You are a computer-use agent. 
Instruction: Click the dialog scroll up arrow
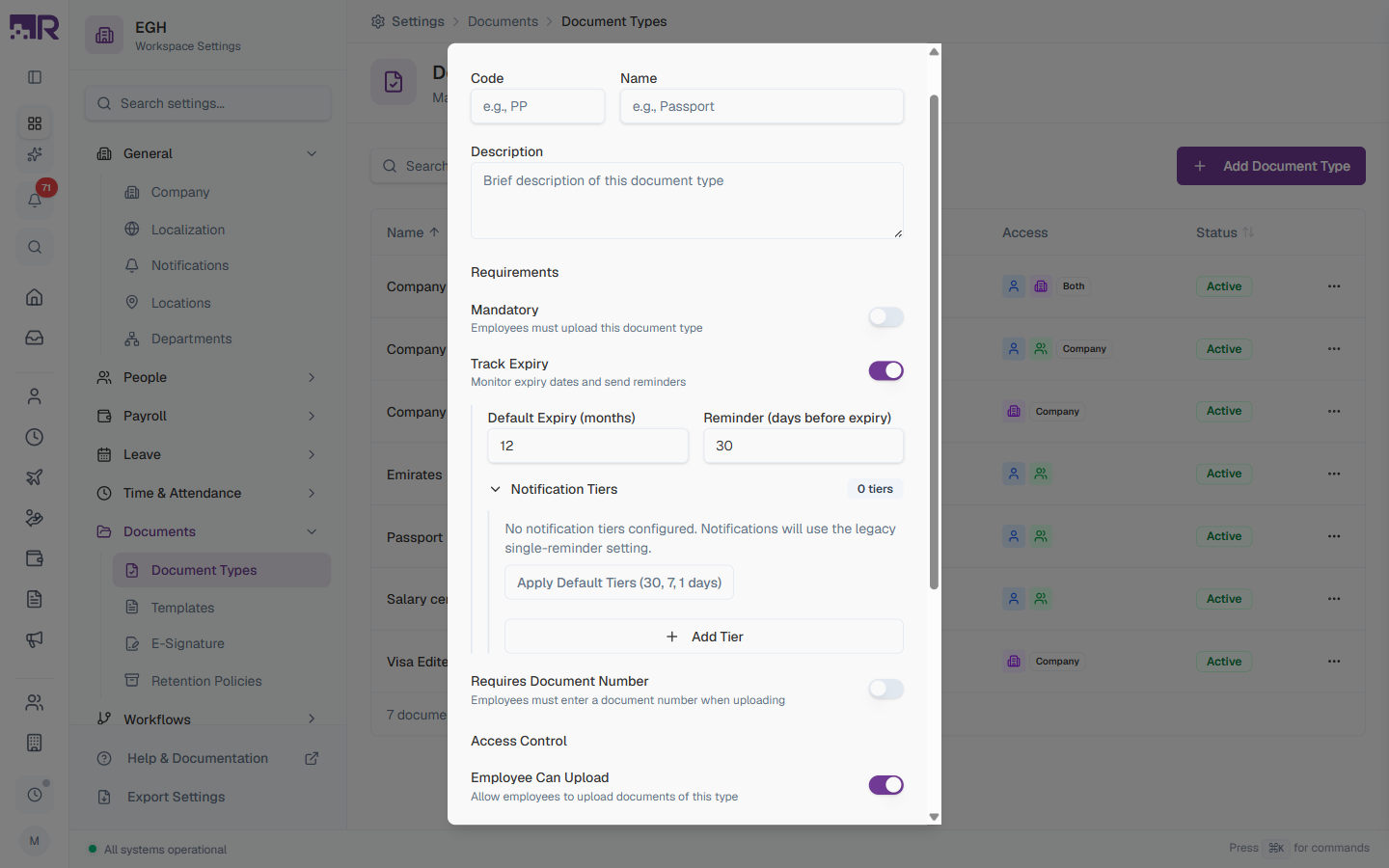point(934,52)
